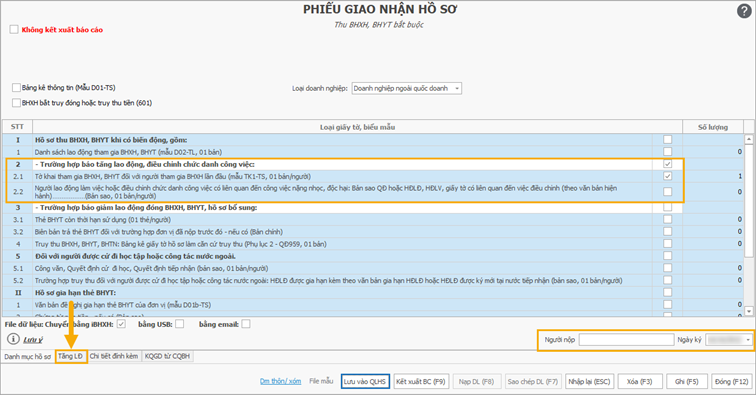
Task: Select row Hồ sơ gia hạn thẻ BHYT
Action: [x=373, y=292]
